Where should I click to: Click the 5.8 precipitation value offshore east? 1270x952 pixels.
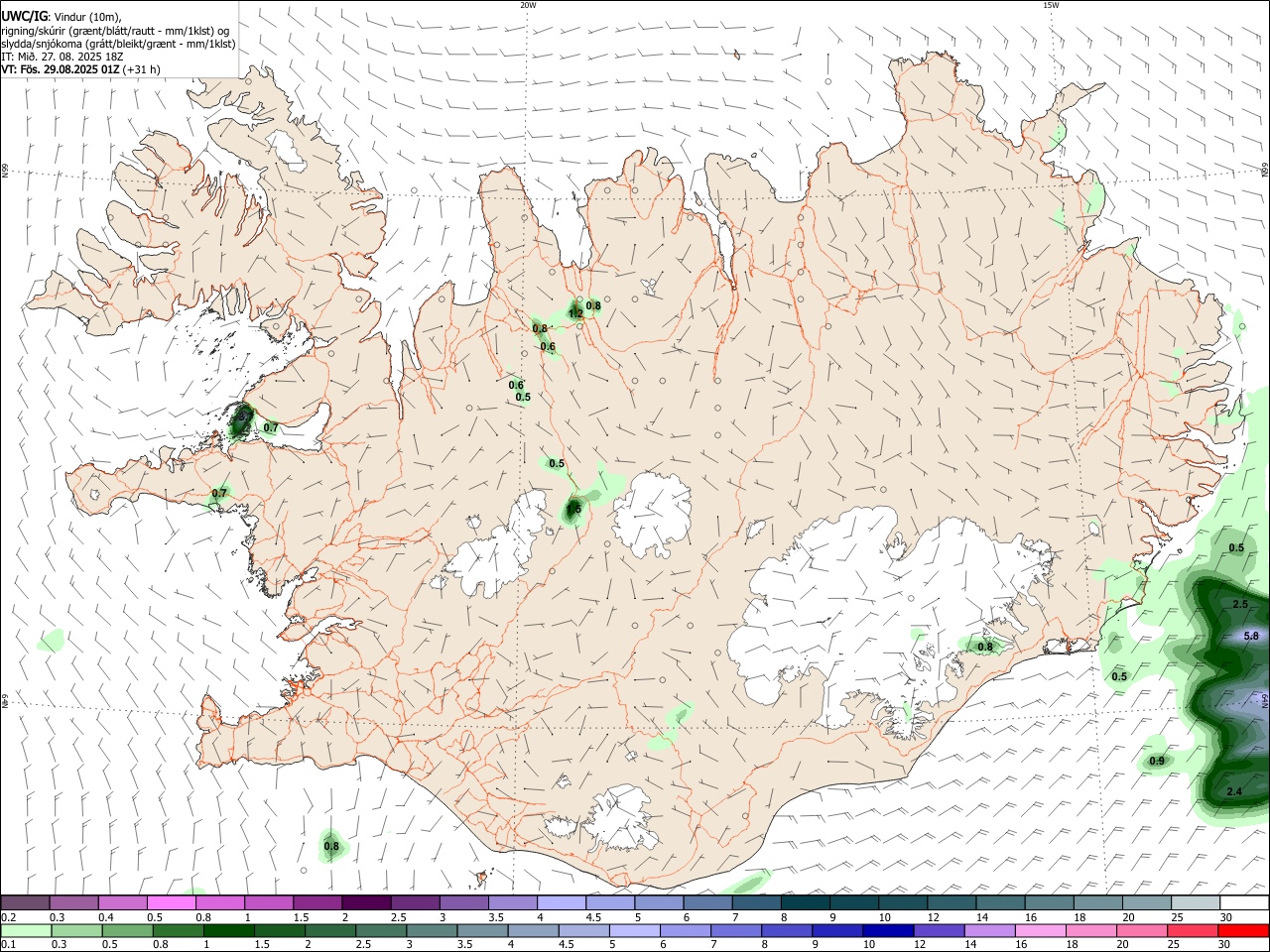point(1251,636)
